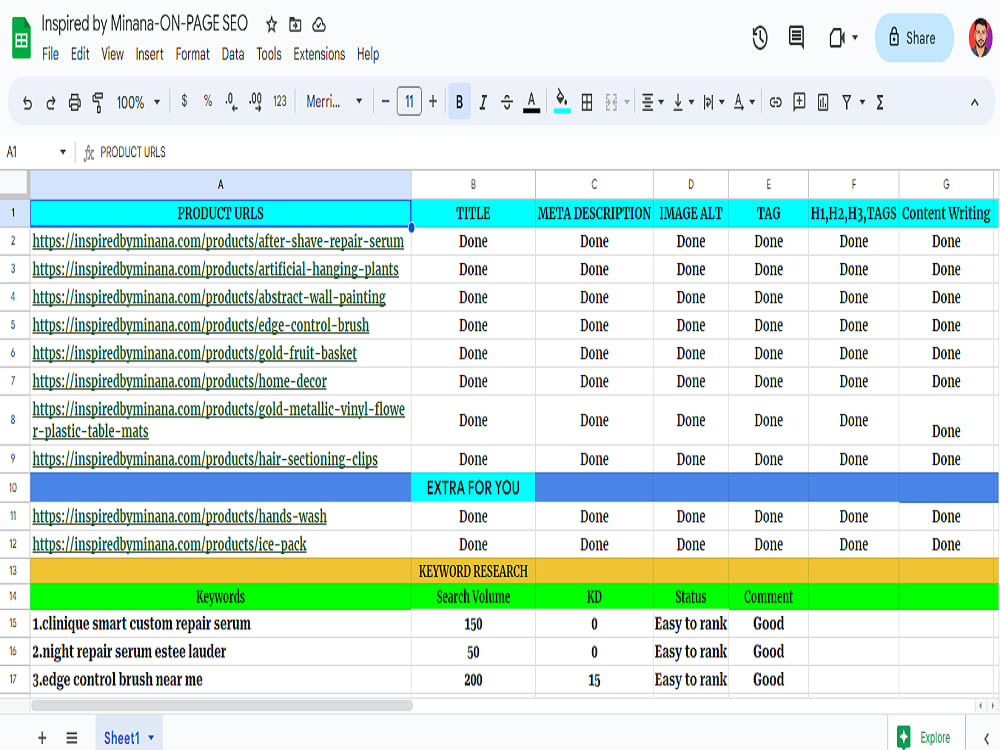Screen dimensions: 1000x750
Task: Open the Insert menu
Action: [149, 54]
